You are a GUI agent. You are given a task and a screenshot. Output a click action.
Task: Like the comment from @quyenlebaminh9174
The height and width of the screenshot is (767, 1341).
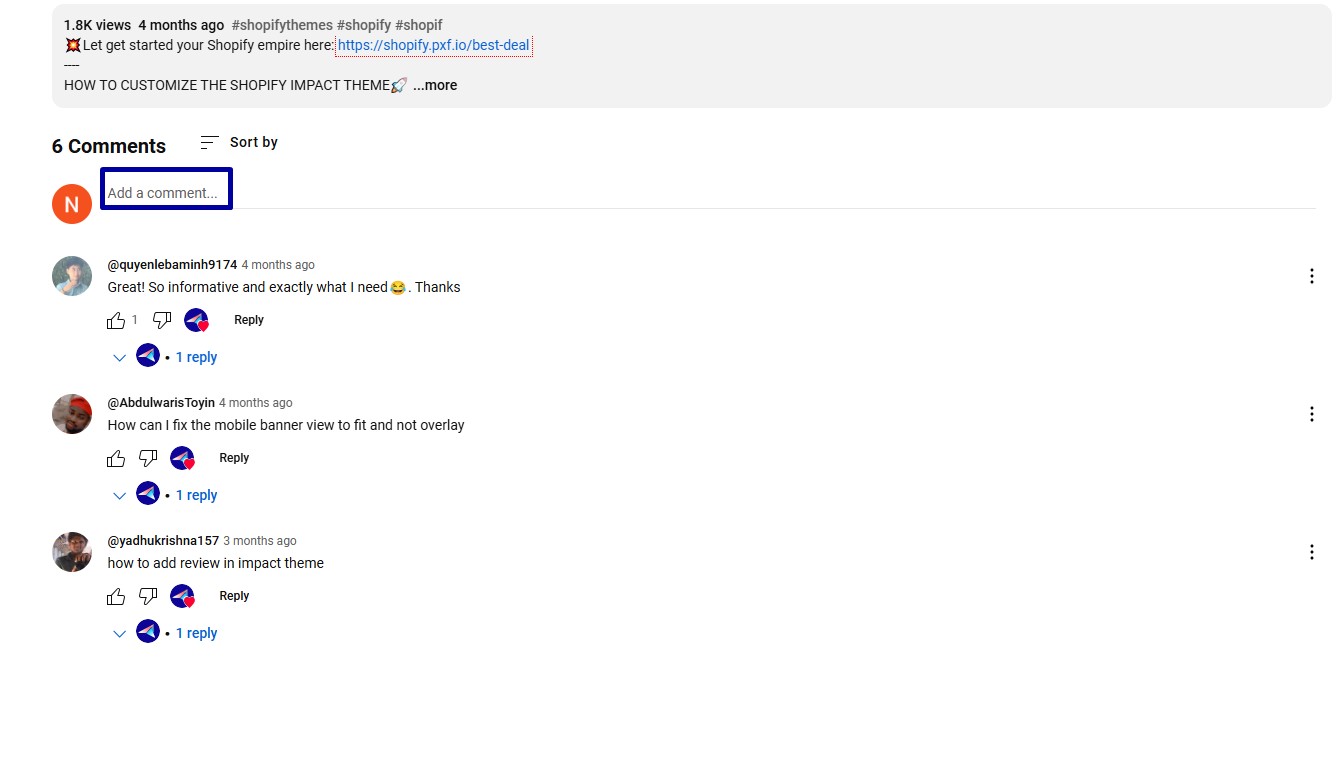pyautogui.click(x=116, y=320)
